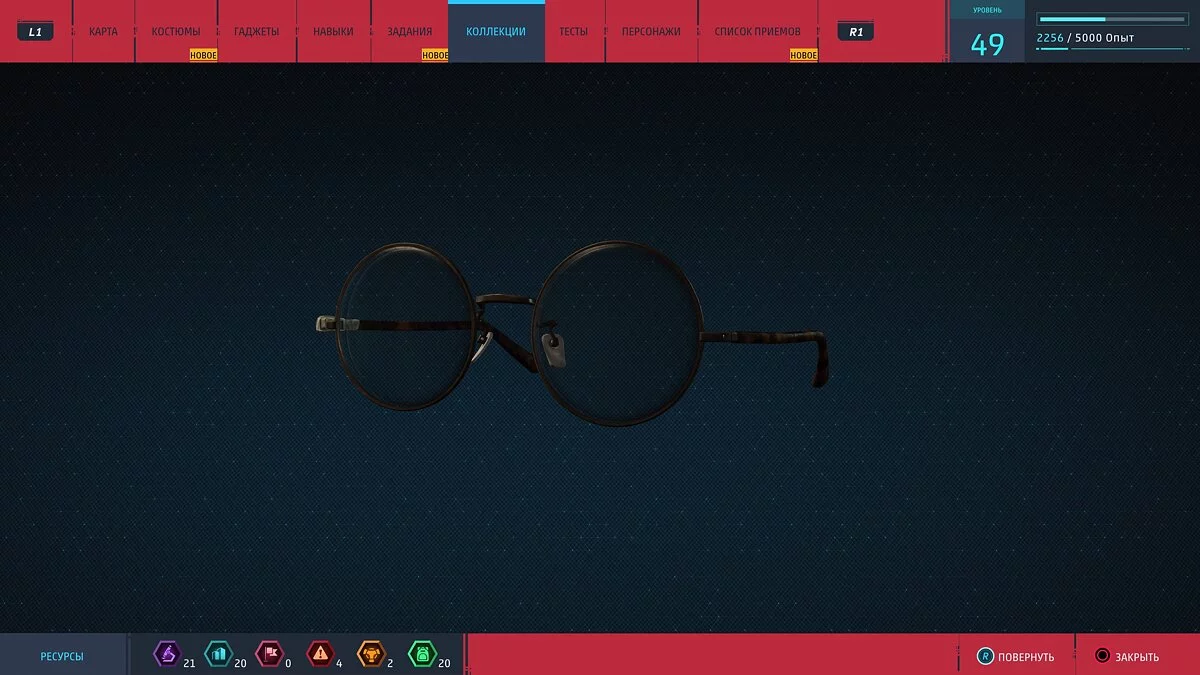Select the purple research token icon
Image resolution: width=1200 pixels, height=675 pixels.
166,654
